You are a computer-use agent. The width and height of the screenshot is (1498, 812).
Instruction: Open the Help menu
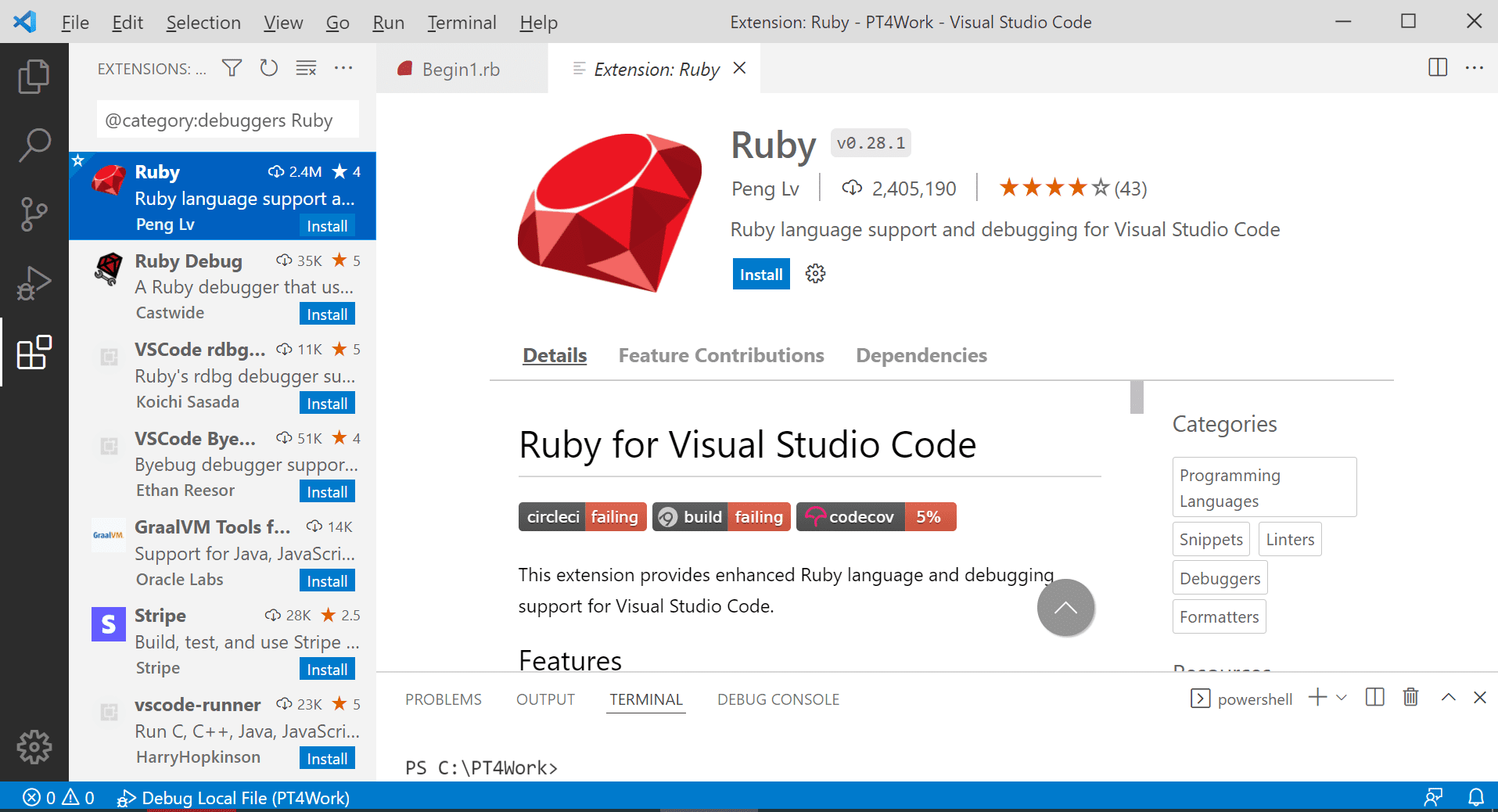538,22
